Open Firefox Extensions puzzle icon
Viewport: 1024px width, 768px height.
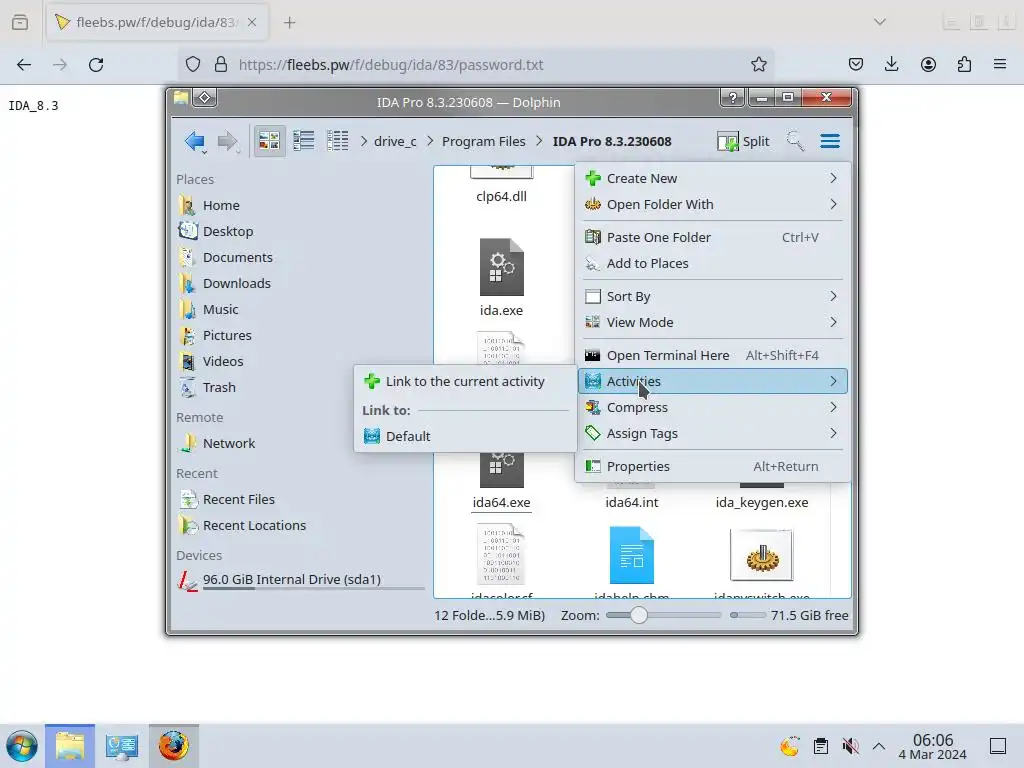pos(964,65)
